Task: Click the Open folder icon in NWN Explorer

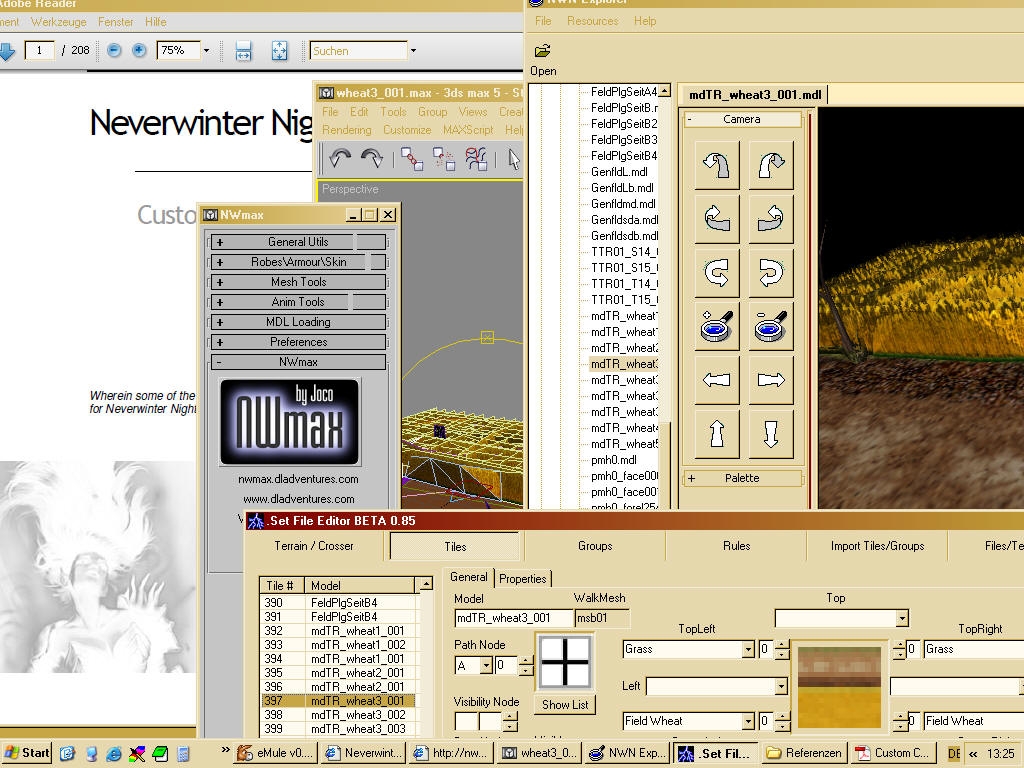Action: tap(542, 51)
